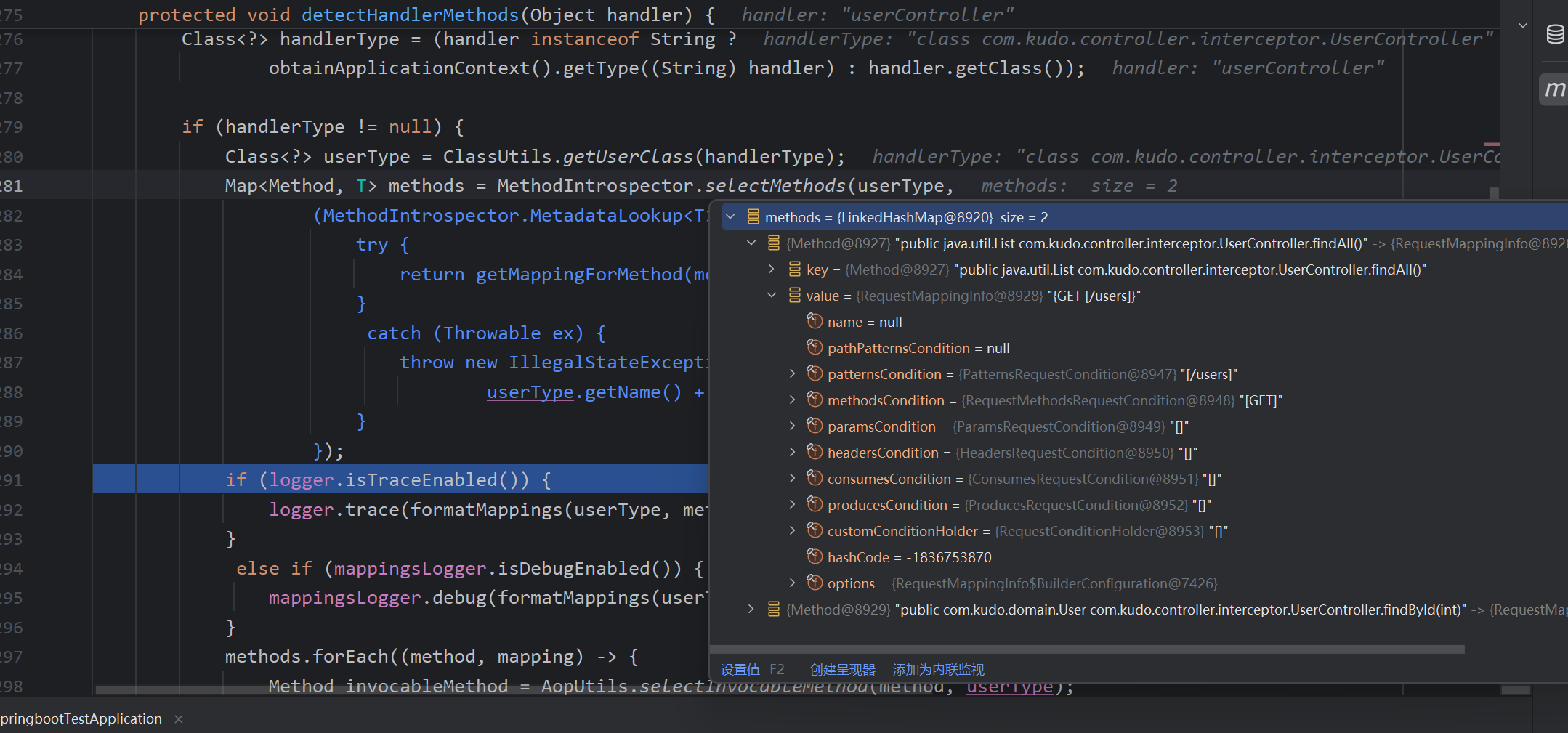Click the field icon beside hashCode
This screenshot has height=733, width=1568.
(x=815, y=556)
